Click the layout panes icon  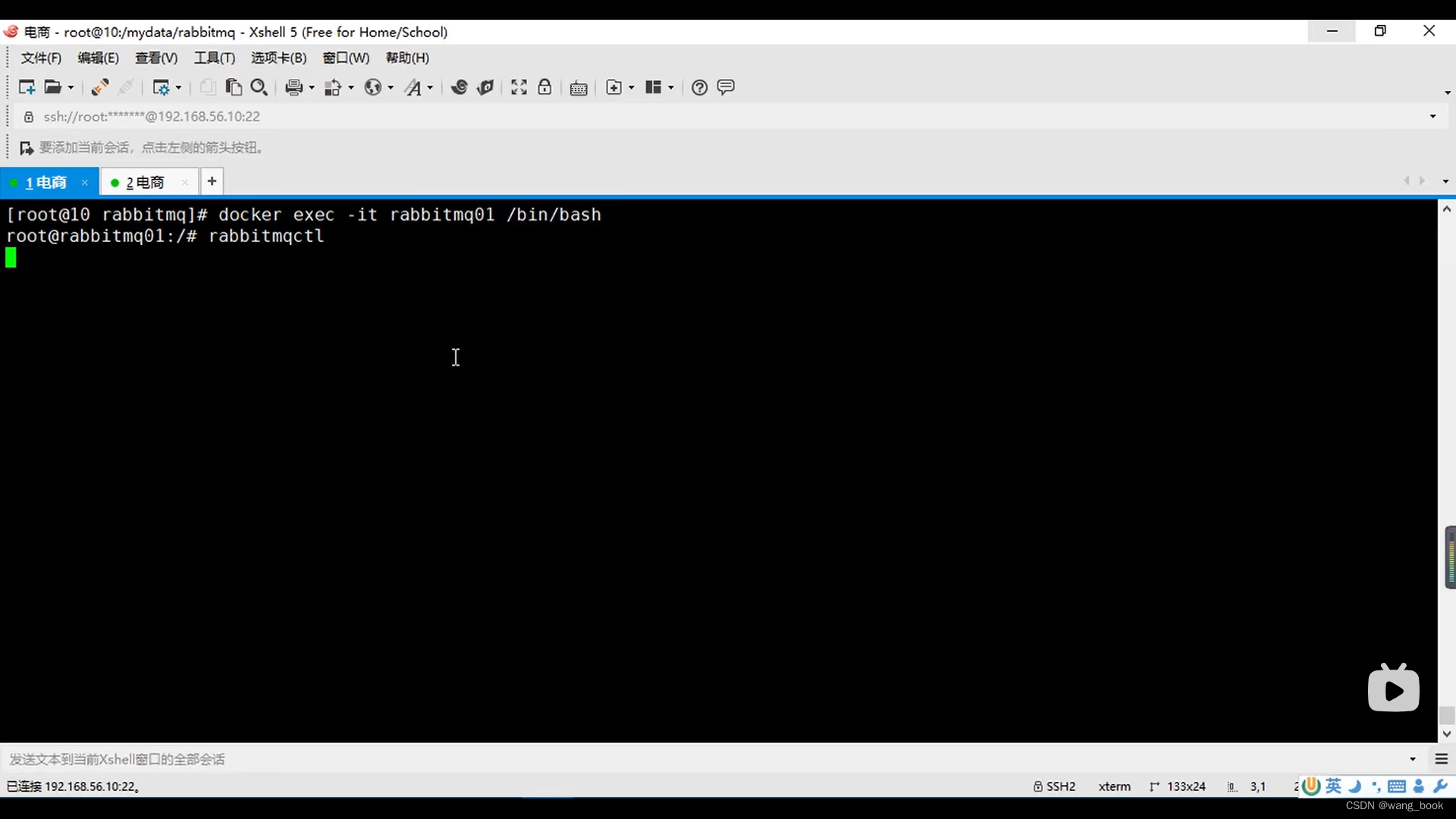[x=654, y=87]
